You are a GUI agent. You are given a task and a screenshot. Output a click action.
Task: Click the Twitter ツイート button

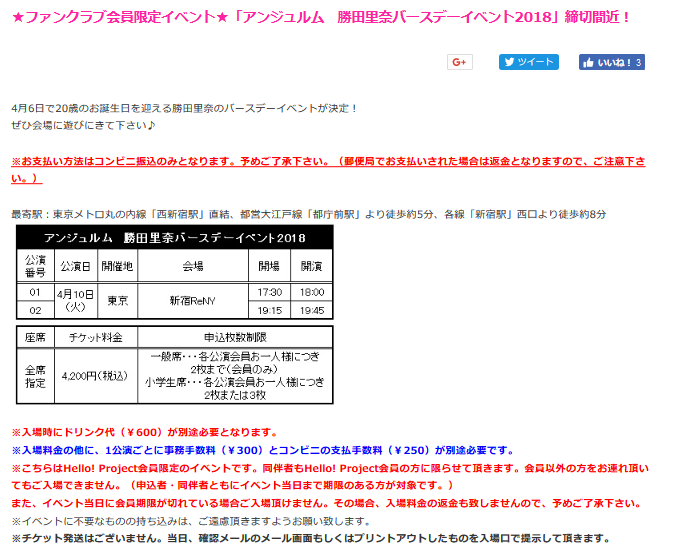tap(529, 62)
